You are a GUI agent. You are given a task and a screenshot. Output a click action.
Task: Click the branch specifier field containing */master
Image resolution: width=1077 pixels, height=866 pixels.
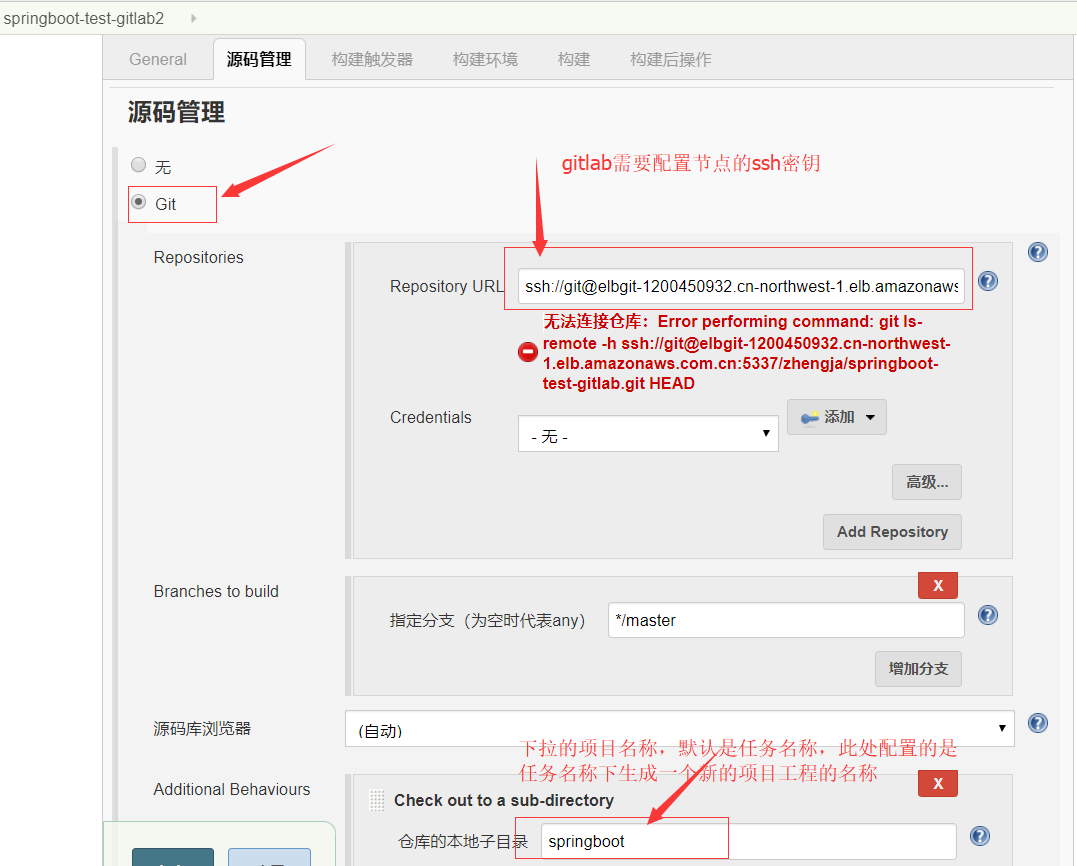point(786,620)
